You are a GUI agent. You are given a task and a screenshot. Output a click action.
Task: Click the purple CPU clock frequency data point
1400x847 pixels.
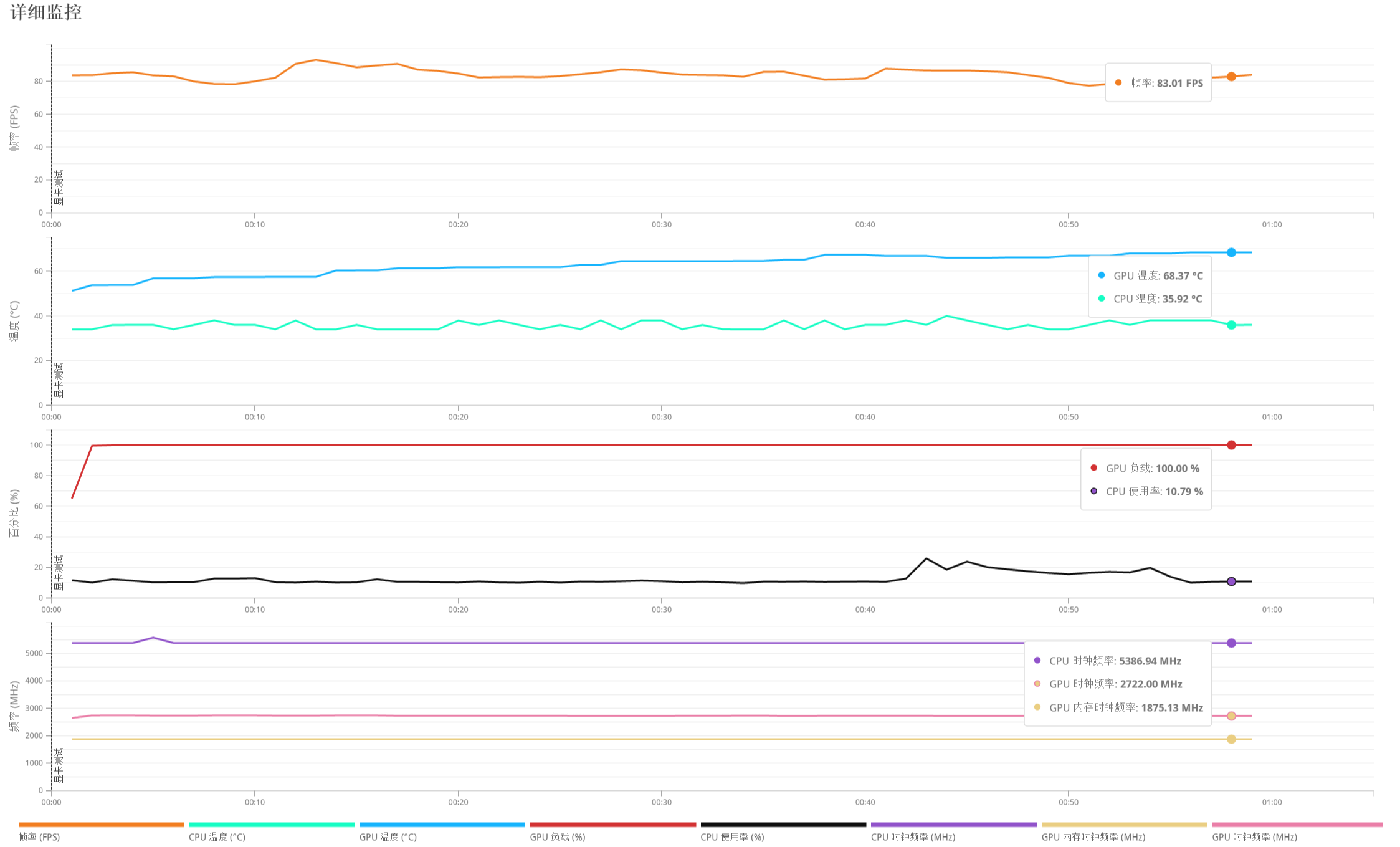click(x=1231, y=643)
